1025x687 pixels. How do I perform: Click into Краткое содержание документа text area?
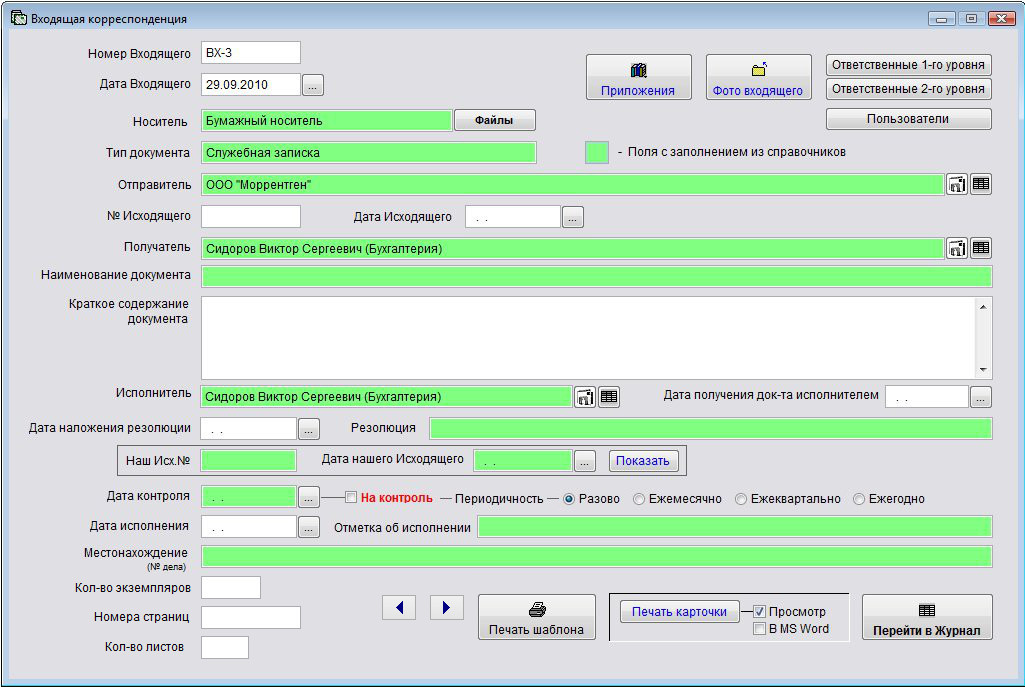coord(588,337)
